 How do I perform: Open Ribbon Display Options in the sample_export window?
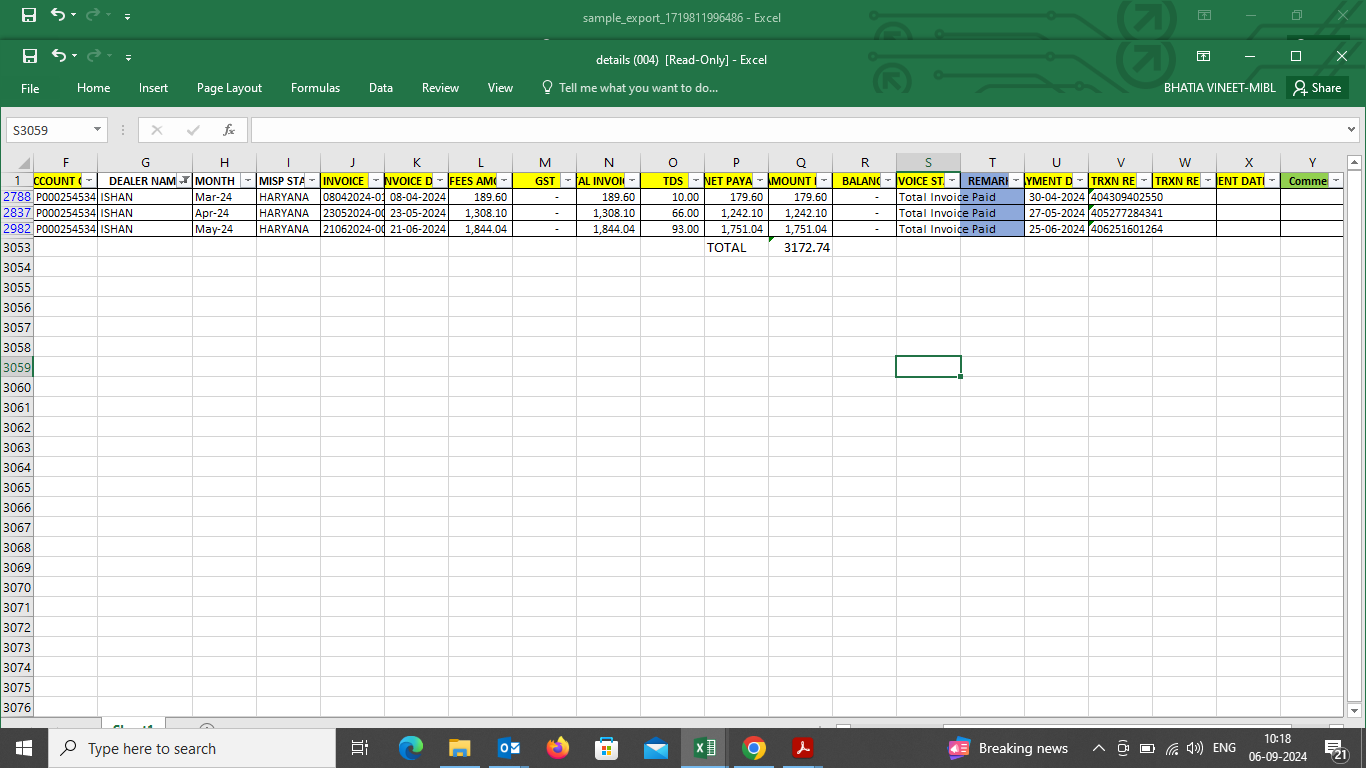(x=1204, y=15)
